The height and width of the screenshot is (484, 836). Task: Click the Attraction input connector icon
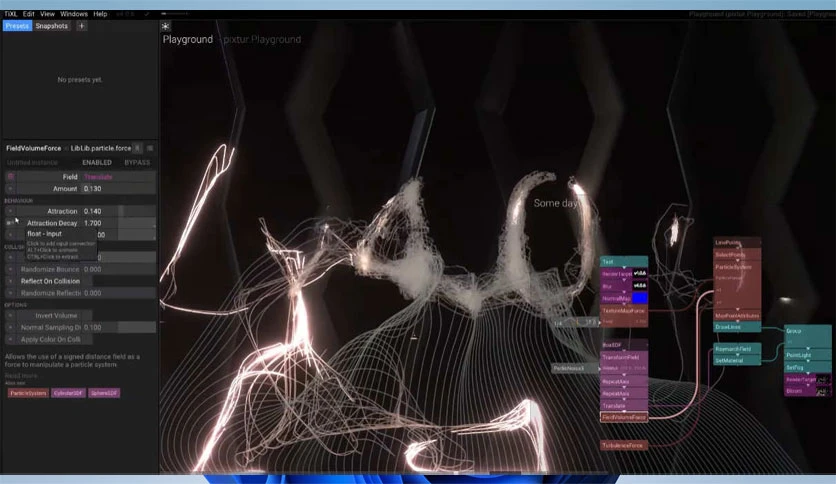pyautogui.click(x=10, y=211)
